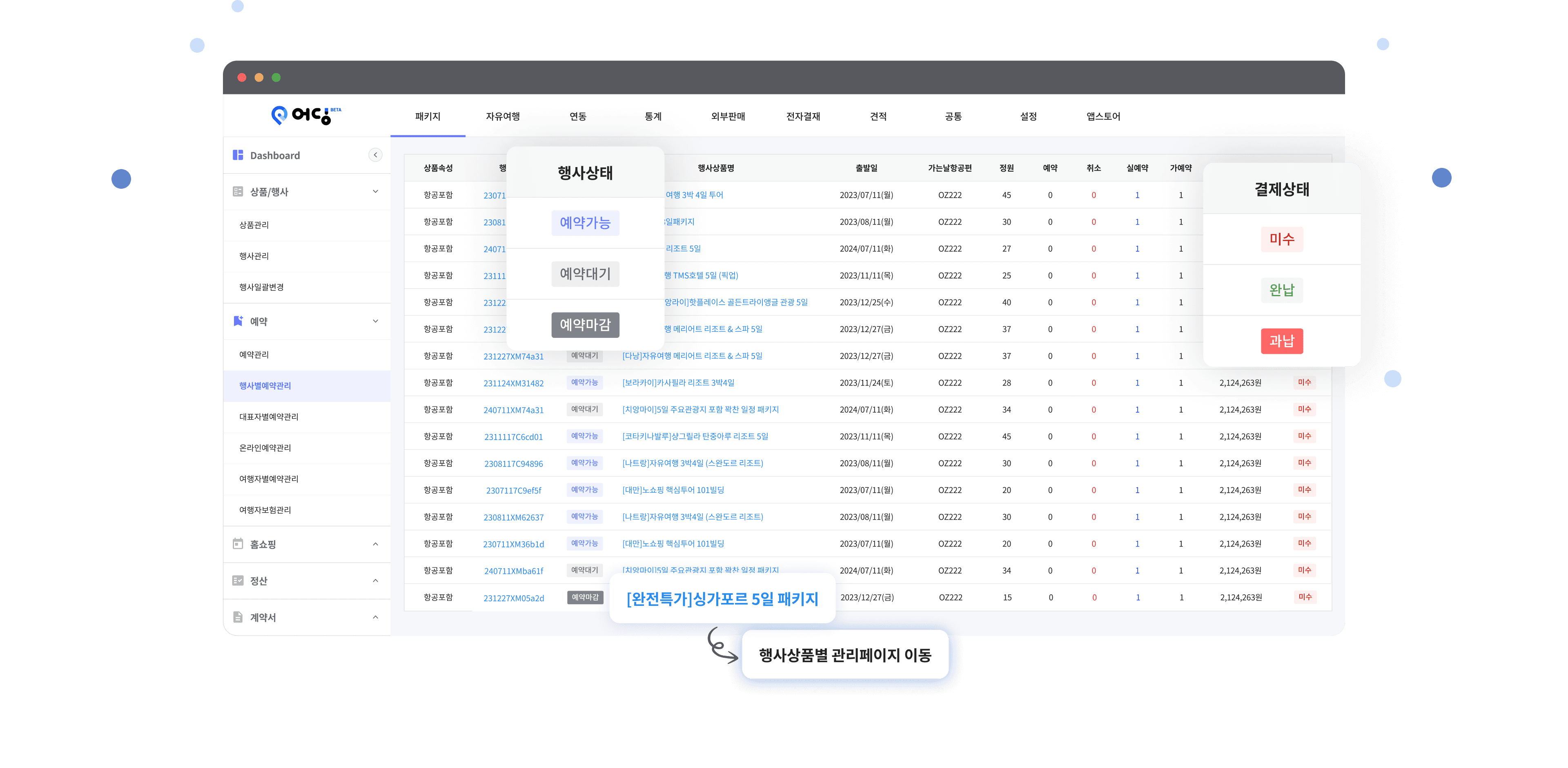Expand the 홈쇼핑 section chevron

point(376,544)
